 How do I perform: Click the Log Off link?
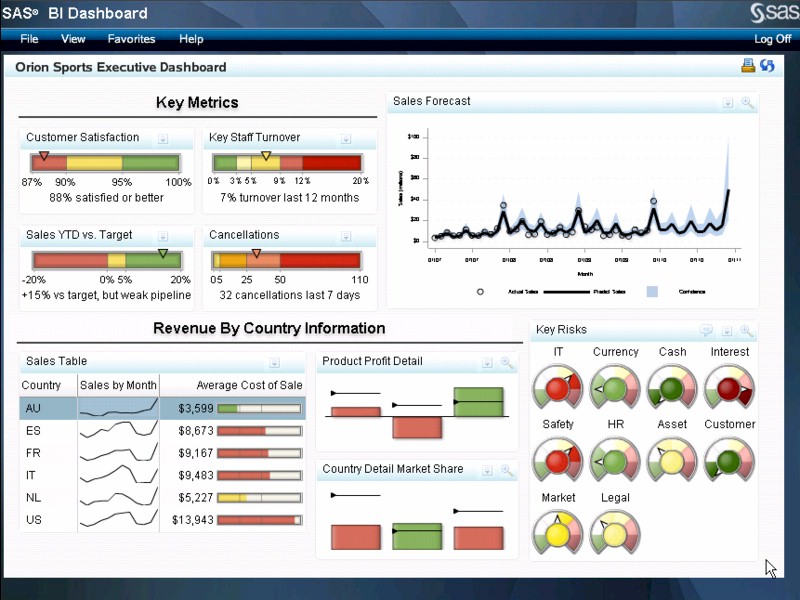tap(772, 39)
